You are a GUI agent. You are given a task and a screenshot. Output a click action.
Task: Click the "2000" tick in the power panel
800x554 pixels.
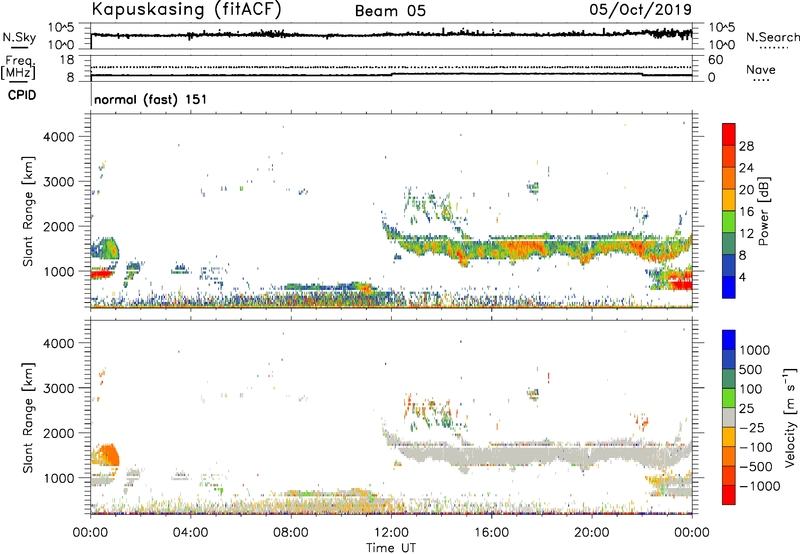[59, 226]
